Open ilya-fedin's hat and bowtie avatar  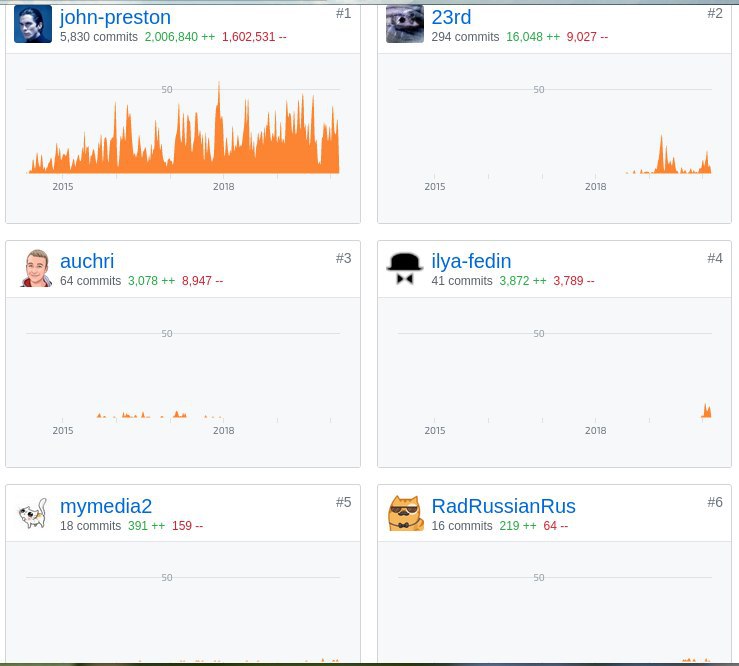point(405,269)
